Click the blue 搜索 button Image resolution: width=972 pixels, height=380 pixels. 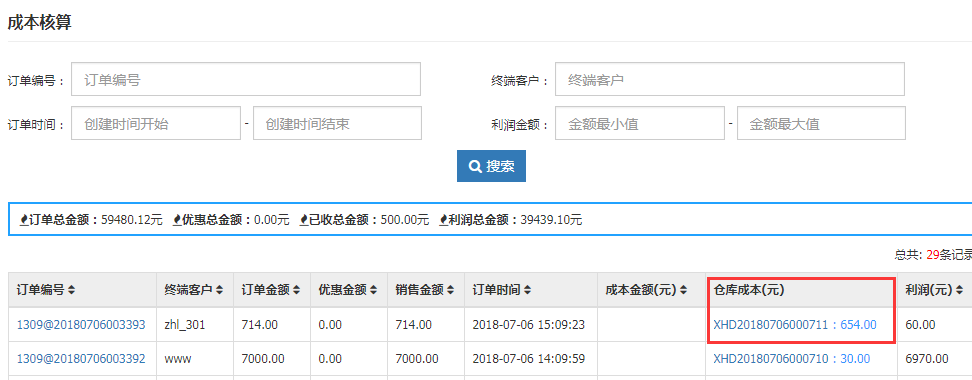[x=492, y=166]
